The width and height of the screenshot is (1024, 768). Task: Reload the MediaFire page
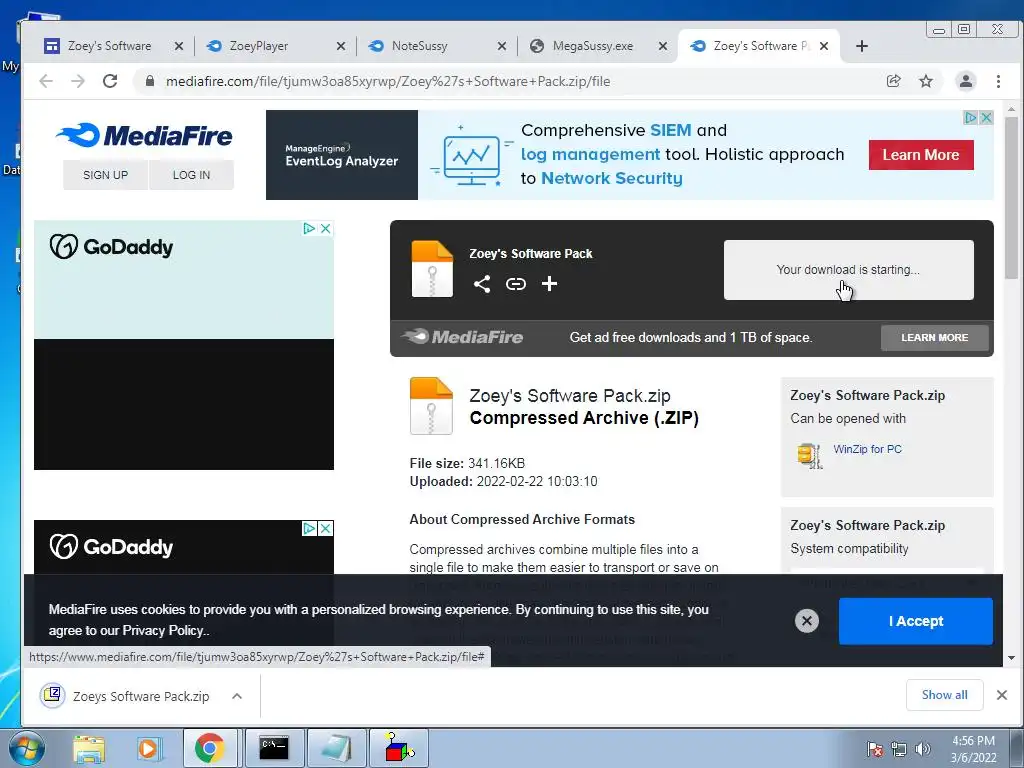(x=110, y=81)
